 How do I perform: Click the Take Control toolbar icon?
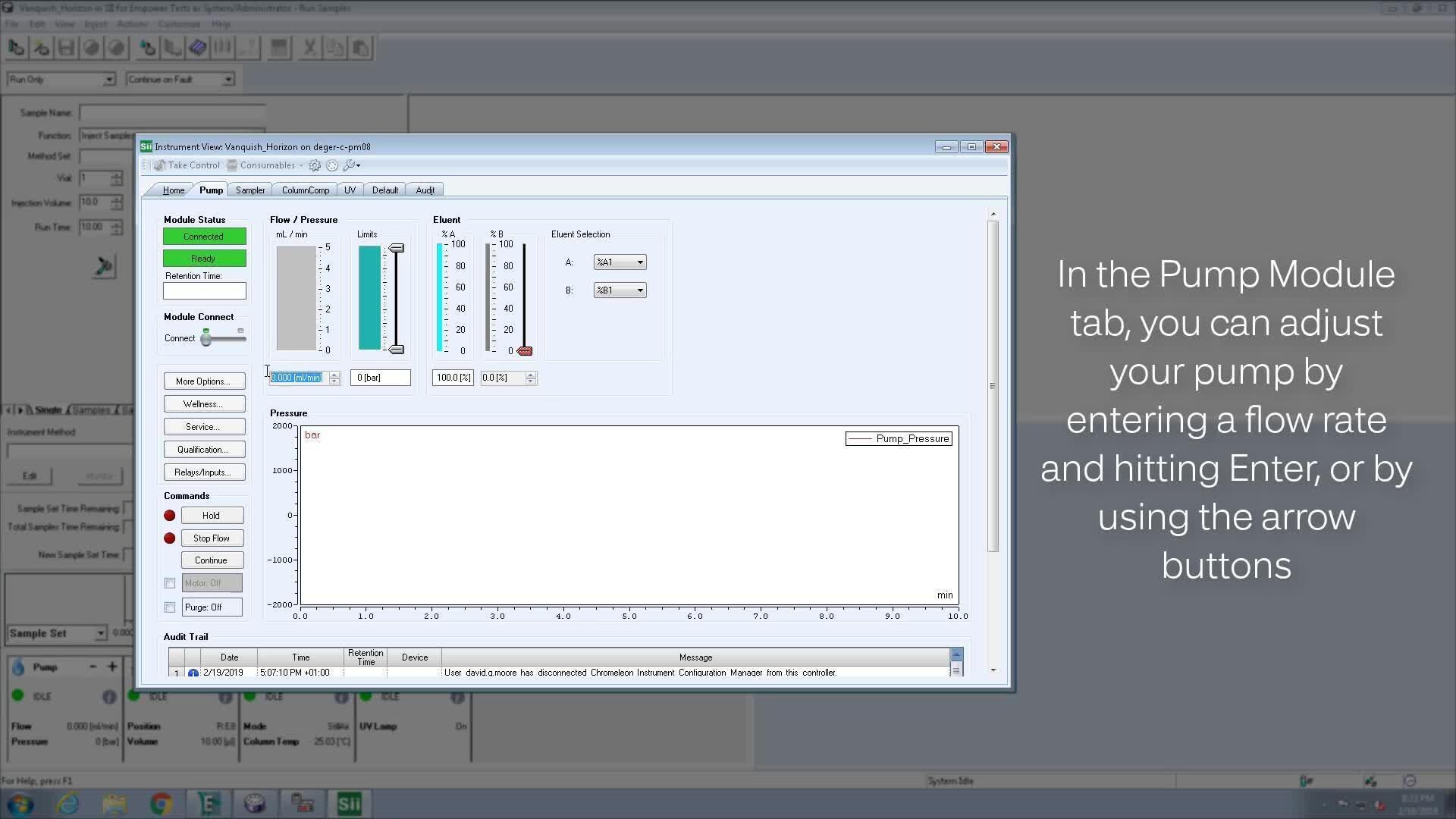pyautogui.click(x=187, y=165)
